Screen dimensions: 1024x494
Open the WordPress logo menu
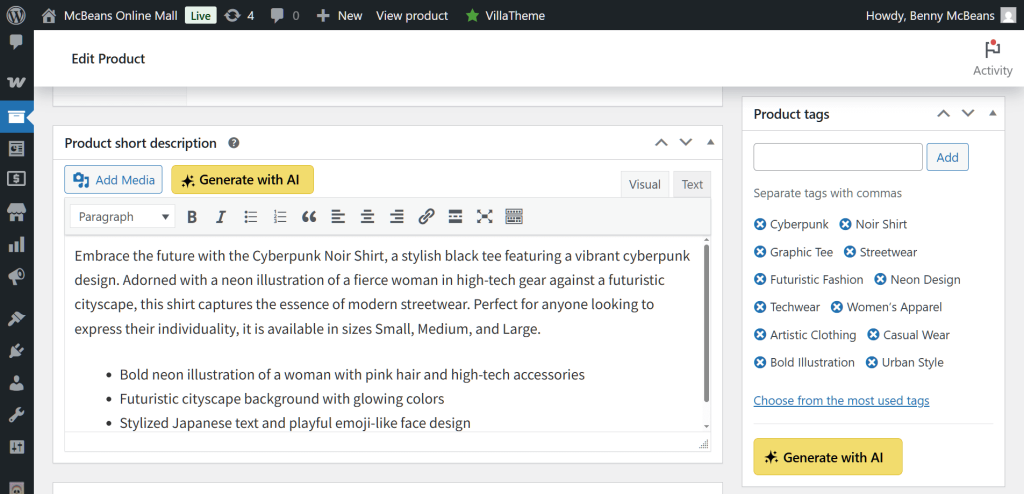coord(16,15)
